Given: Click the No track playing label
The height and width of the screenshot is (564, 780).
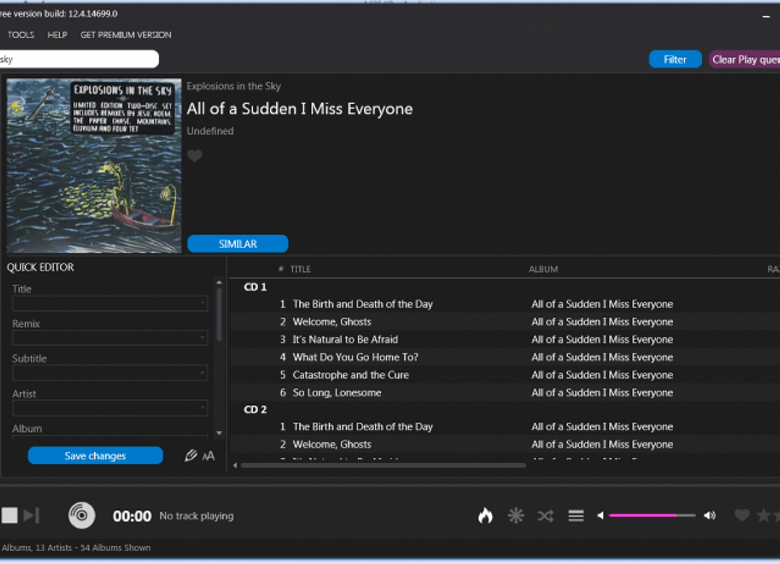Looking at the screenshot, I should tap(196, 516).
